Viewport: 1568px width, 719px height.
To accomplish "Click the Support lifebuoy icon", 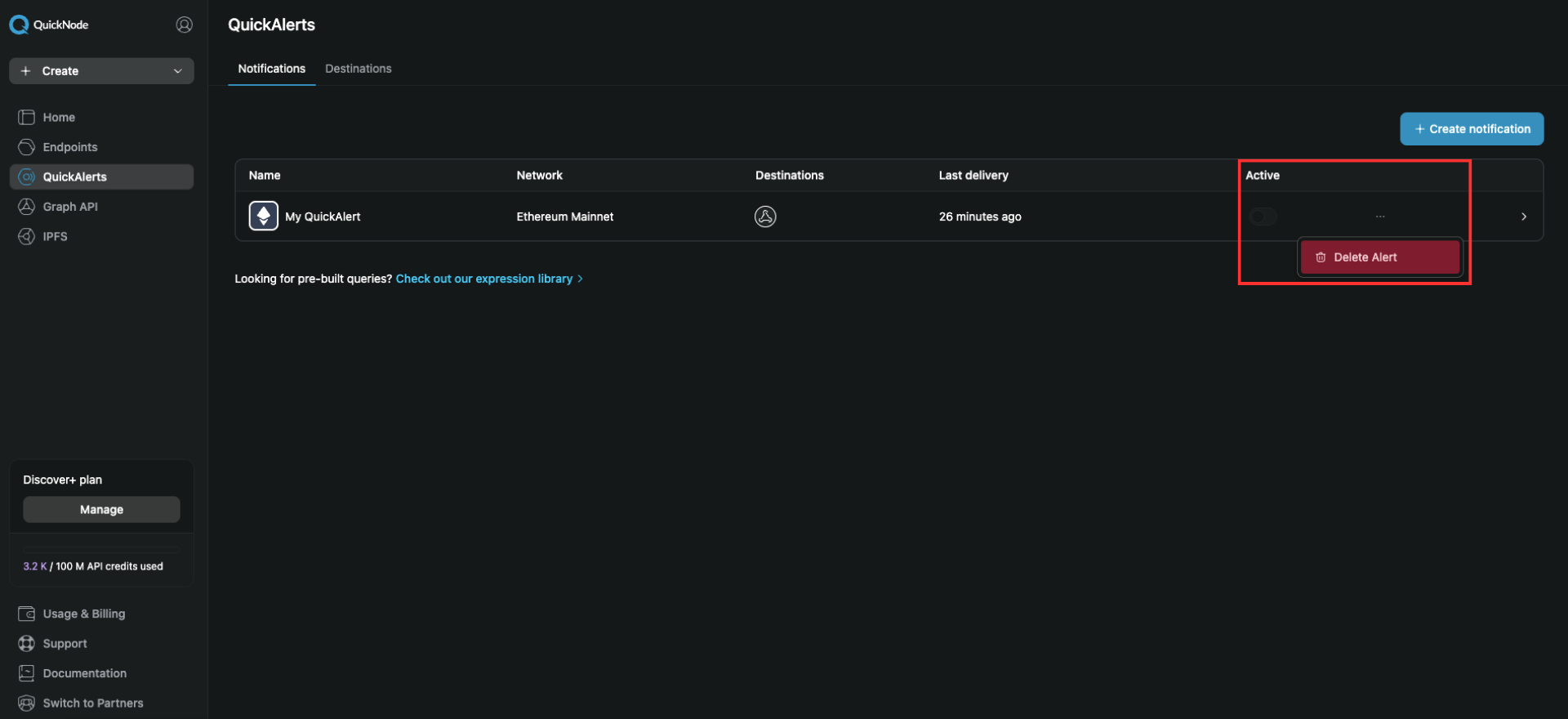I will point(26,644).
